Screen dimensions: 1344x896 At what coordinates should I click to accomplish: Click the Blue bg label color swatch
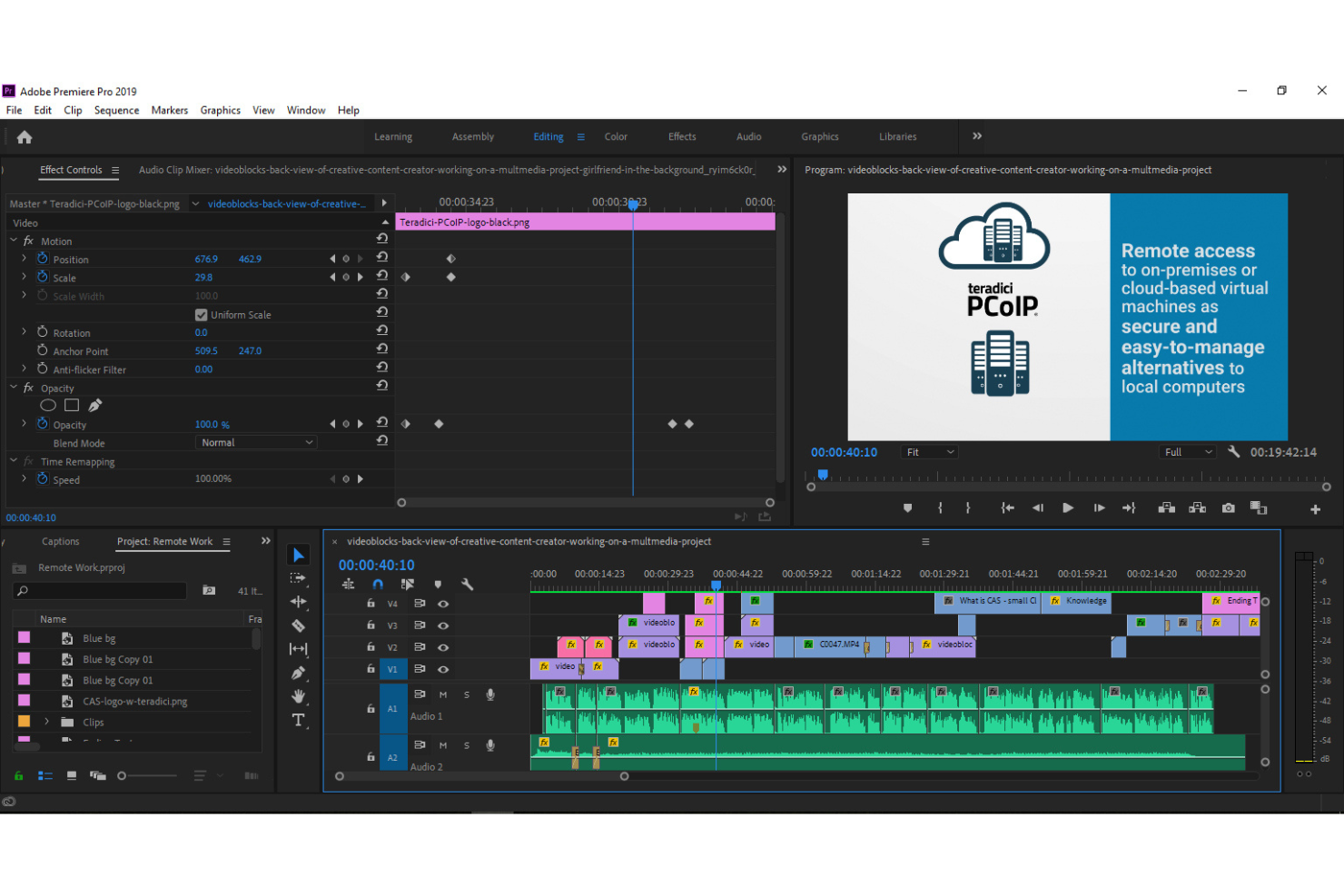pyautogui.click(x=24, y=637)
